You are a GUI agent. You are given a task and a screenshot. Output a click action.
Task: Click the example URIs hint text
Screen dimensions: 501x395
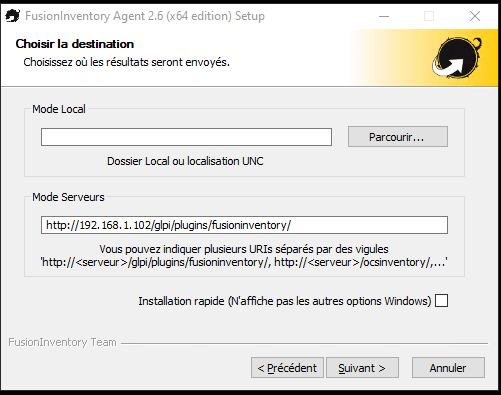244,262
